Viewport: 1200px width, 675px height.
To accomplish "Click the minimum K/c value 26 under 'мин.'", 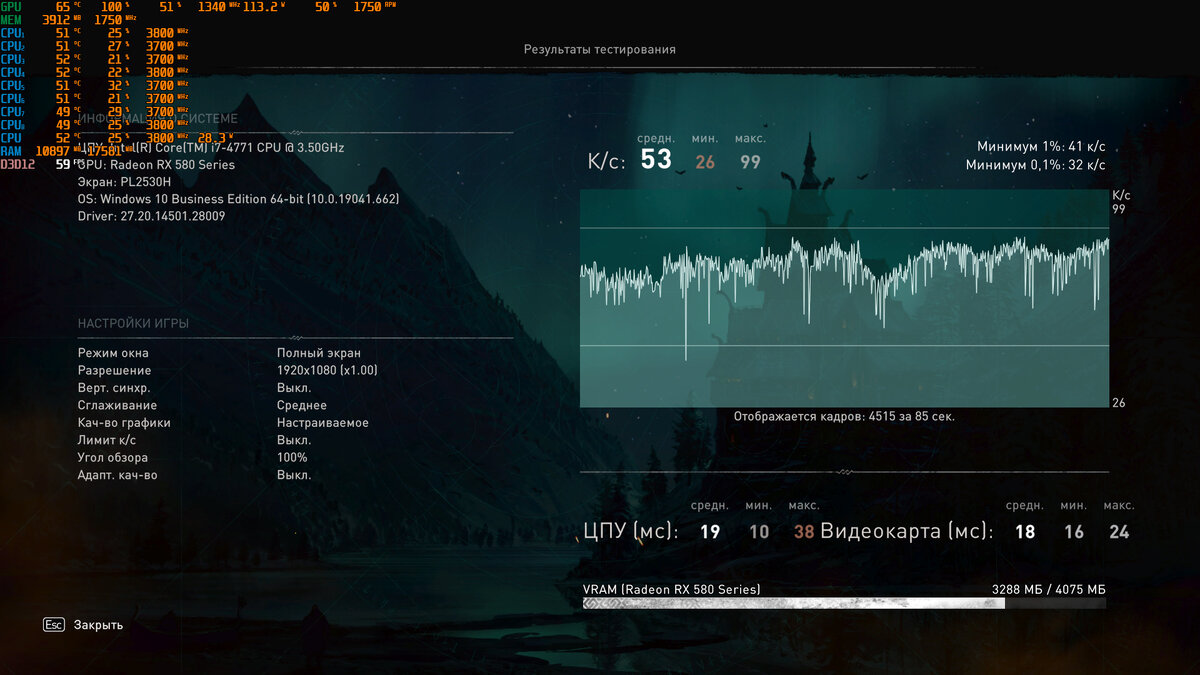I will [705, 162].
